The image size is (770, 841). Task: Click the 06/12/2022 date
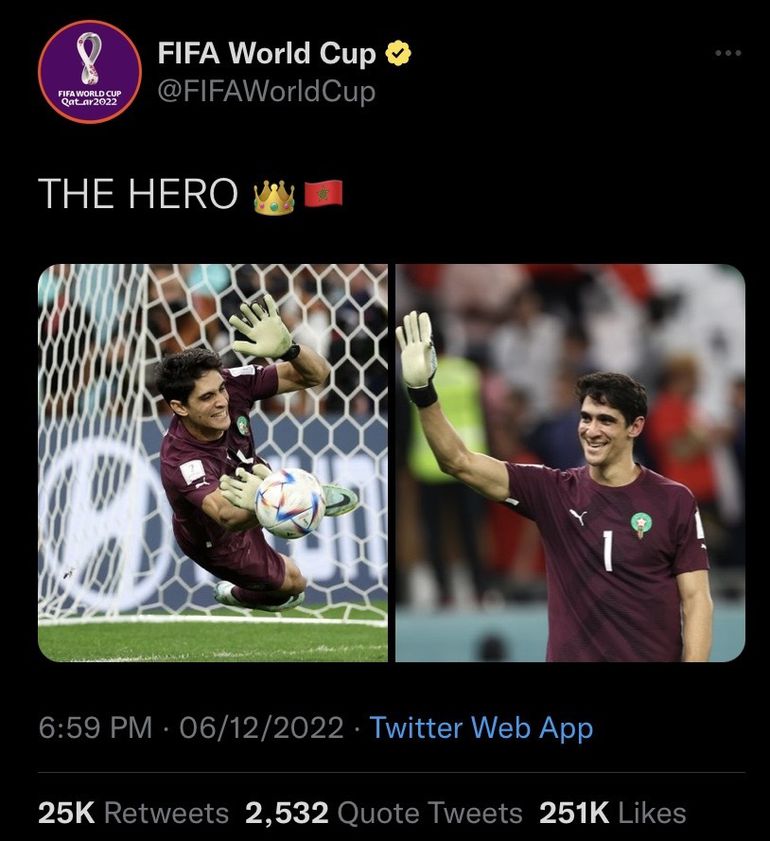(261, 727)
